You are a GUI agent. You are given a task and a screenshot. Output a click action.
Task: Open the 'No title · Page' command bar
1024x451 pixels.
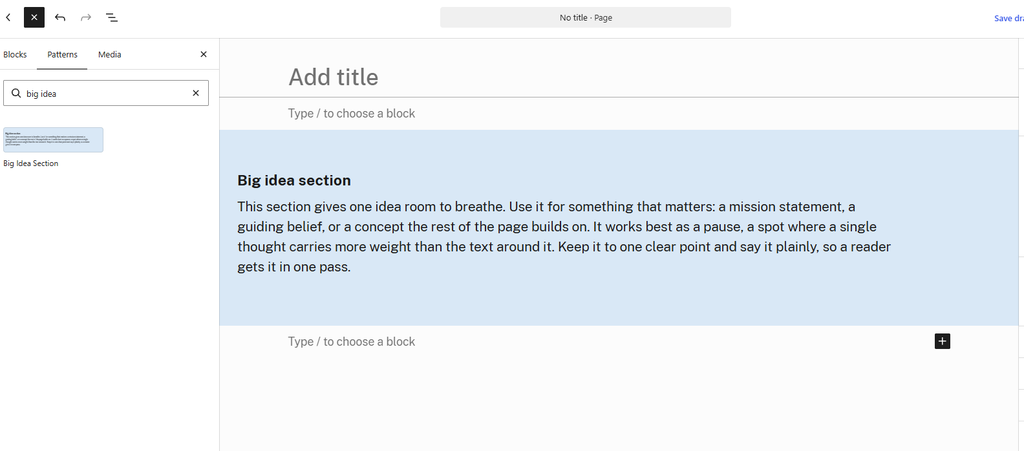point(585,18)
